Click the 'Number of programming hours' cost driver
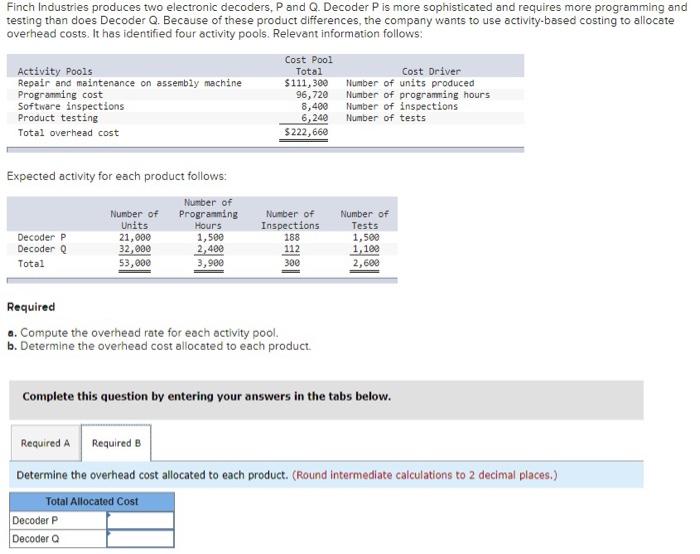 pos(418,95)
